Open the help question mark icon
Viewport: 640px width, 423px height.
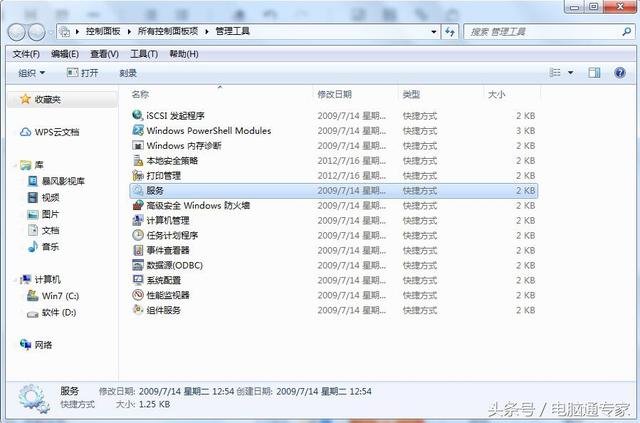[x=620, y=73]
